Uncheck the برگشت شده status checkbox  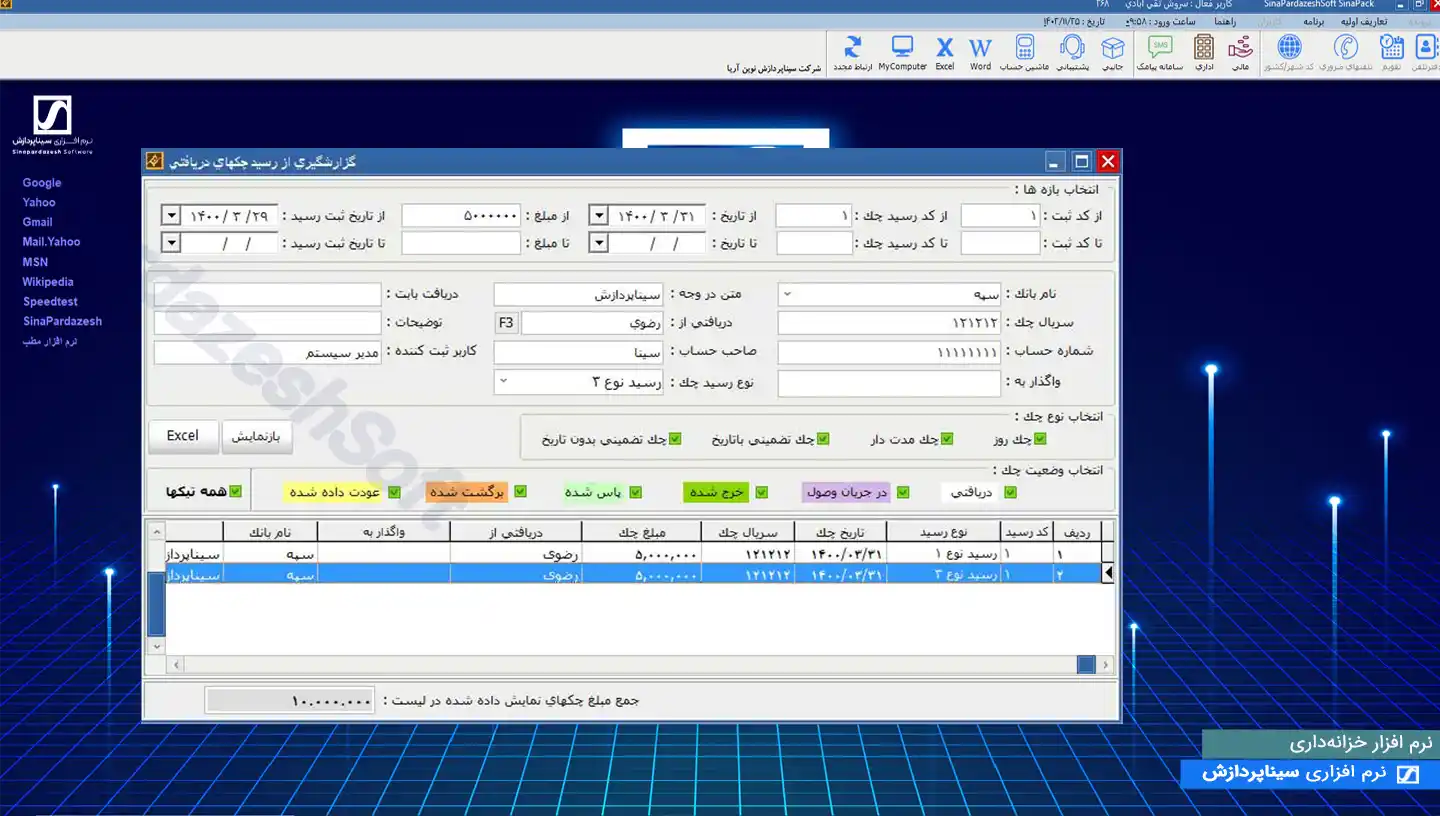click(520, 492)
